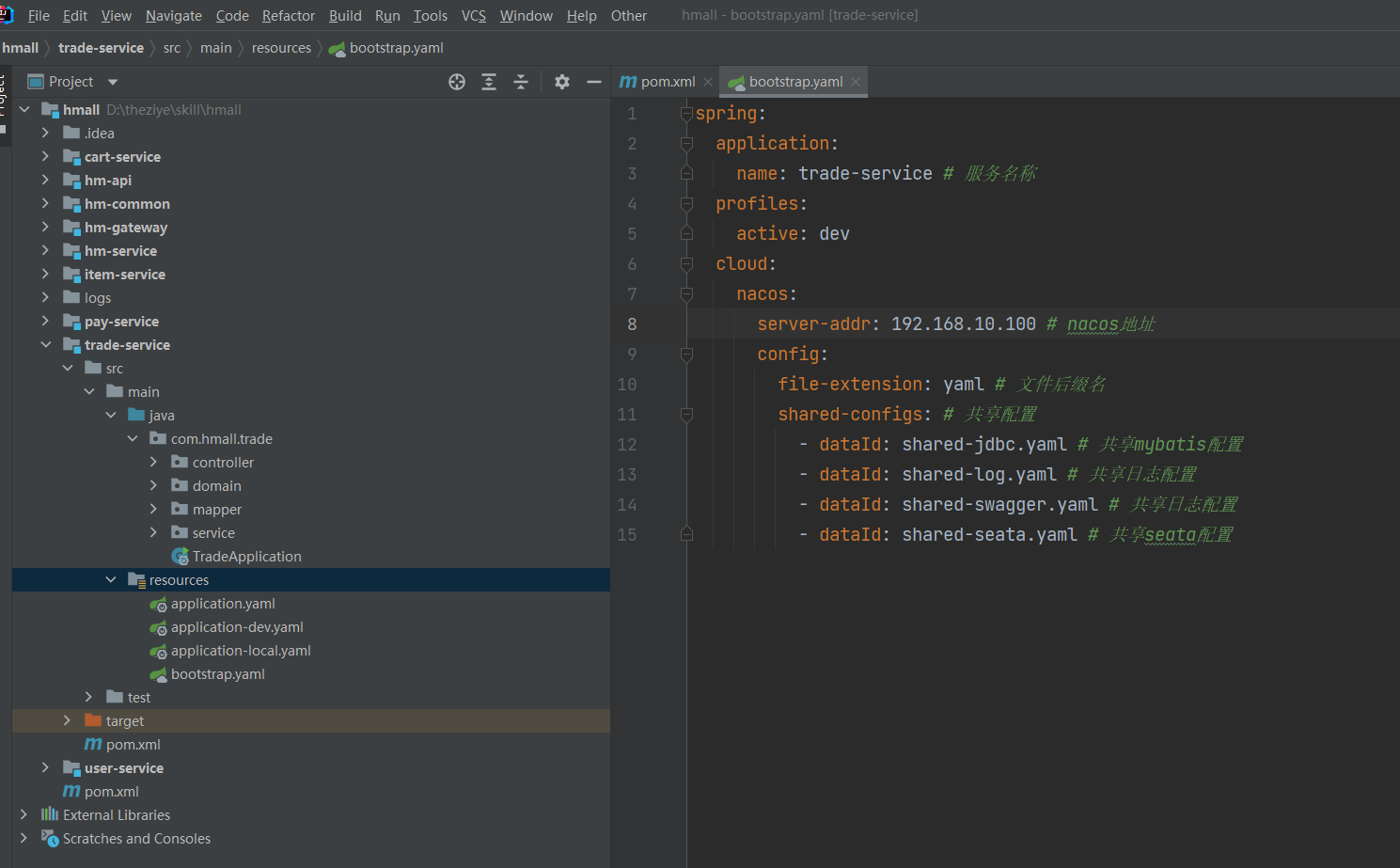
Task: Select the item-service module
Action: (x=125, y=275)
